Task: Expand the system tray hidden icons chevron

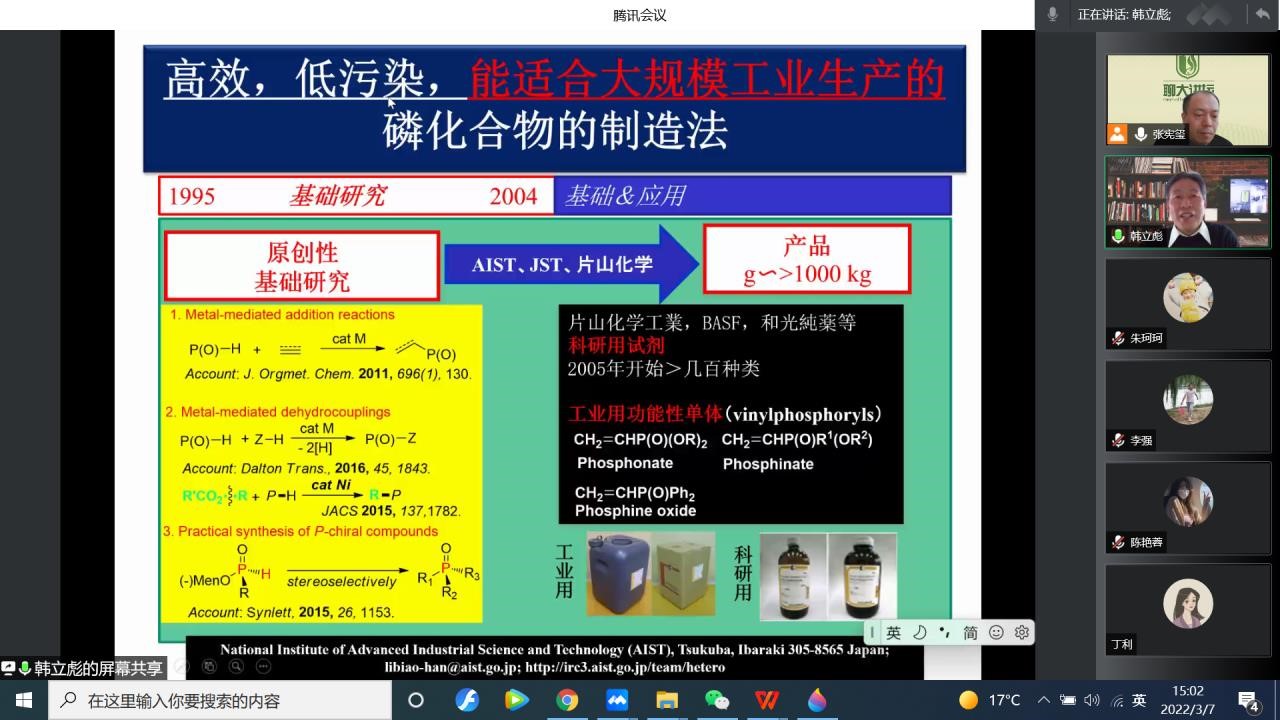Action: tap(1044, 700)
